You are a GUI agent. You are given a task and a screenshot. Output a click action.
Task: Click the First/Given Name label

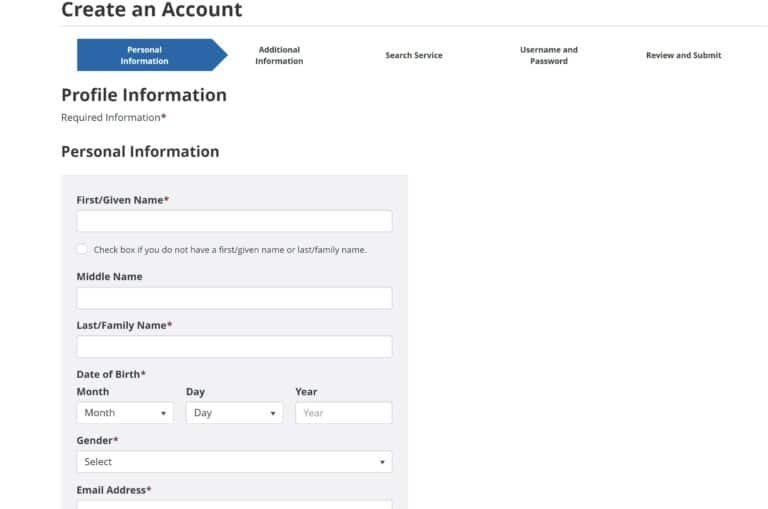[x=122, y=200]
